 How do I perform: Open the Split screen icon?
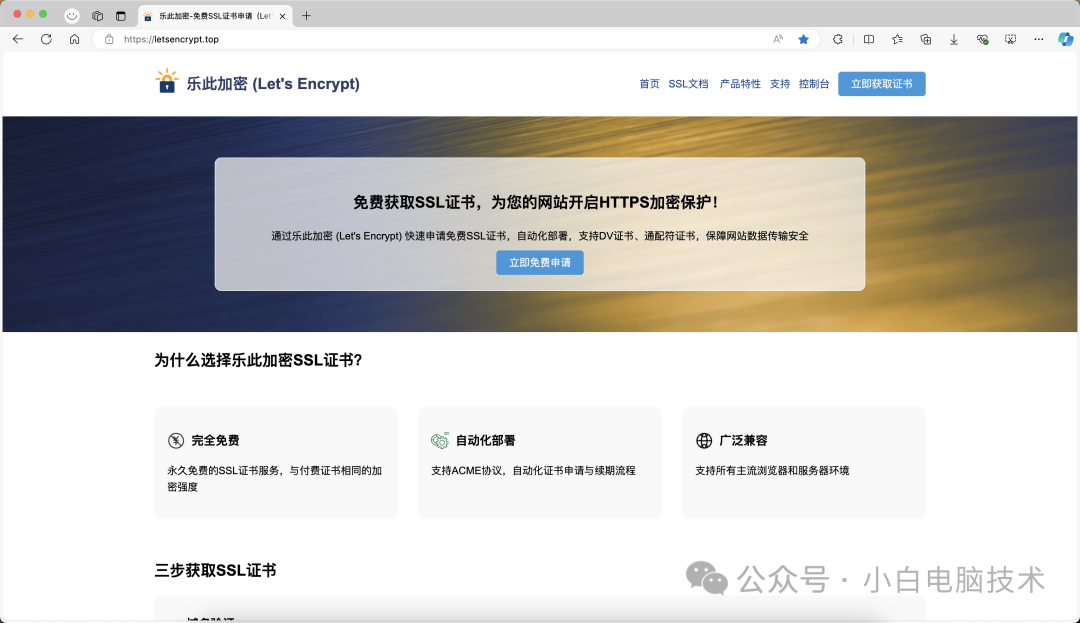[x=869, y=39]
